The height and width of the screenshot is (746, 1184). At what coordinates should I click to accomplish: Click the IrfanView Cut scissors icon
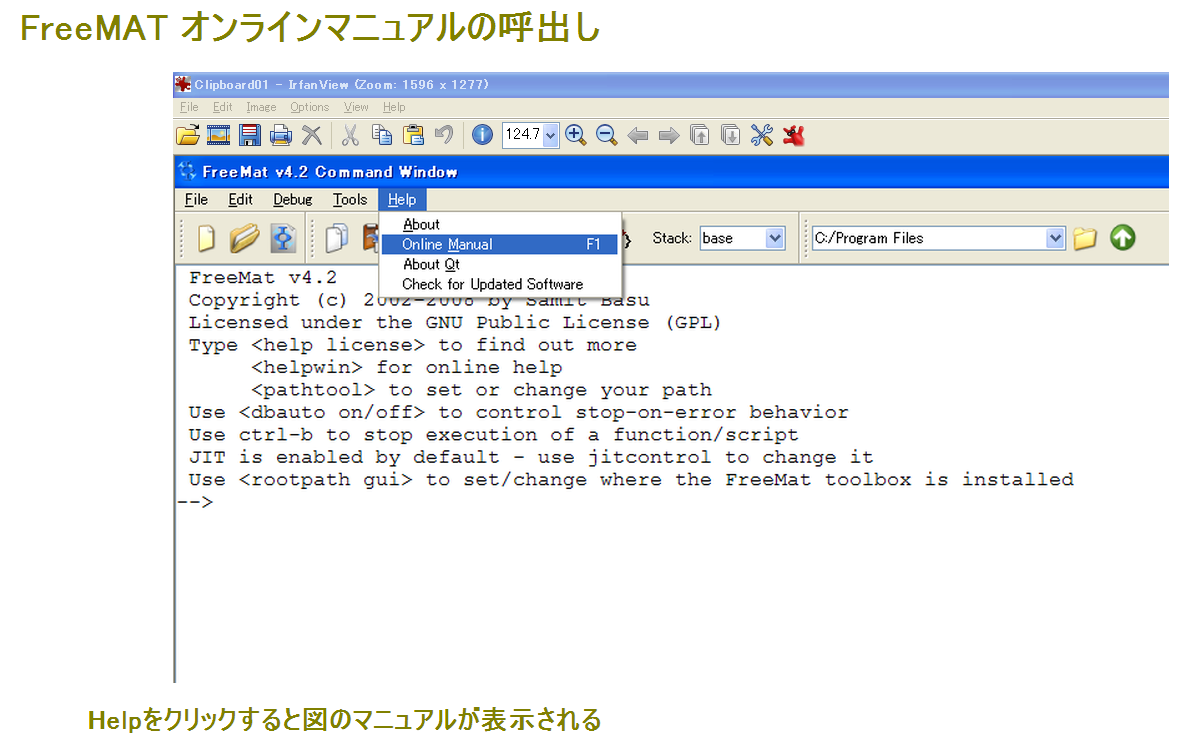(350, 135)
